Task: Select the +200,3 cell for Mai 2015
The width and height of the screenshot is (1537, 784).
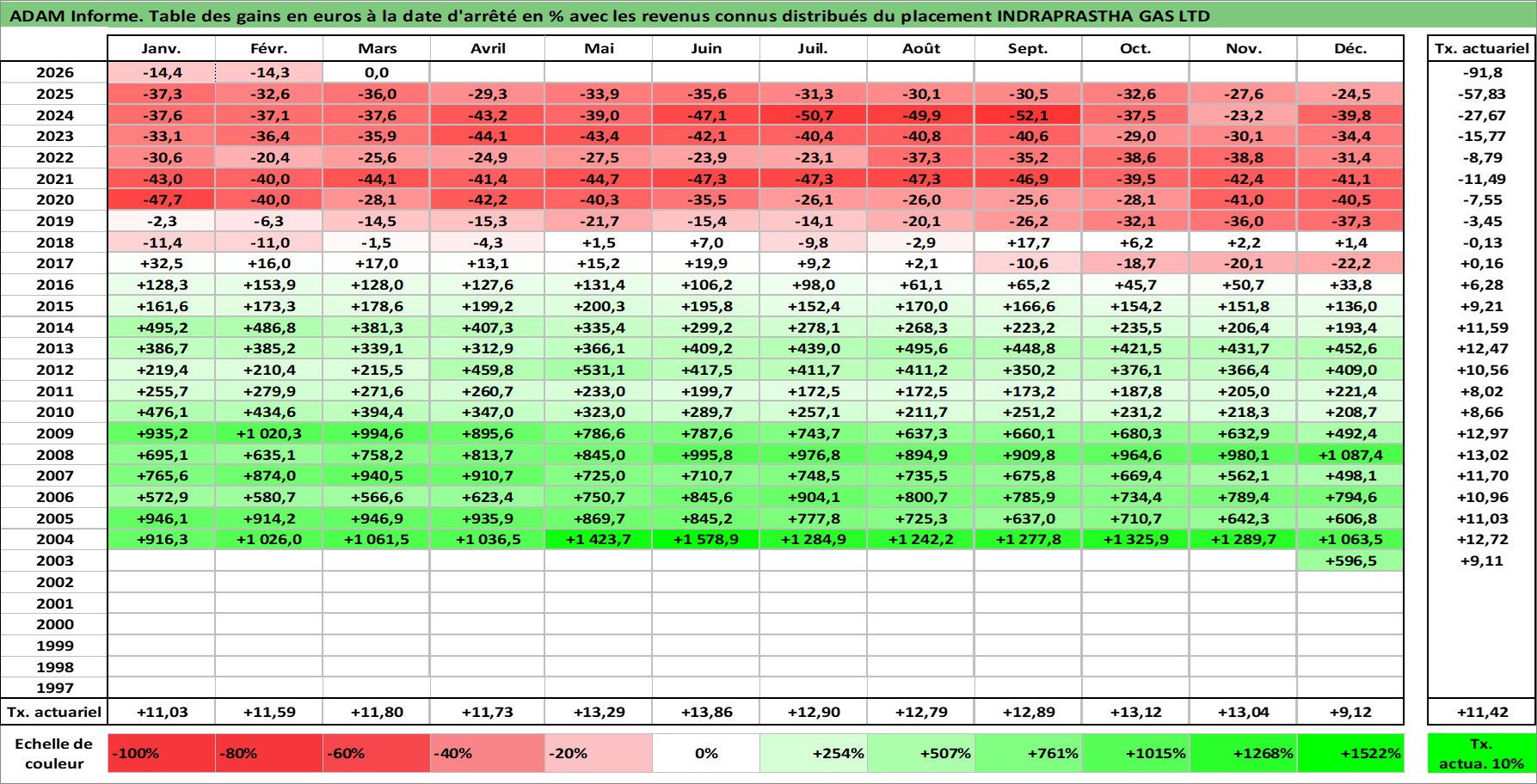Action: click(x=599, y=306)
